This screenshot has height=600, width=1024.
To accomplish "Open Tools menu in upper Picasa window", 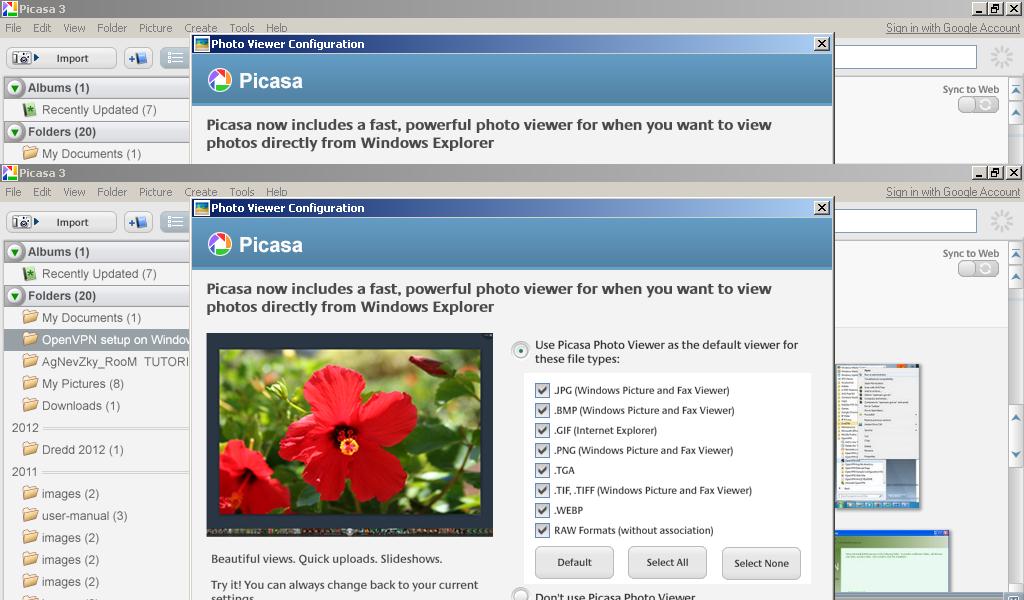I will click(242, 28).
